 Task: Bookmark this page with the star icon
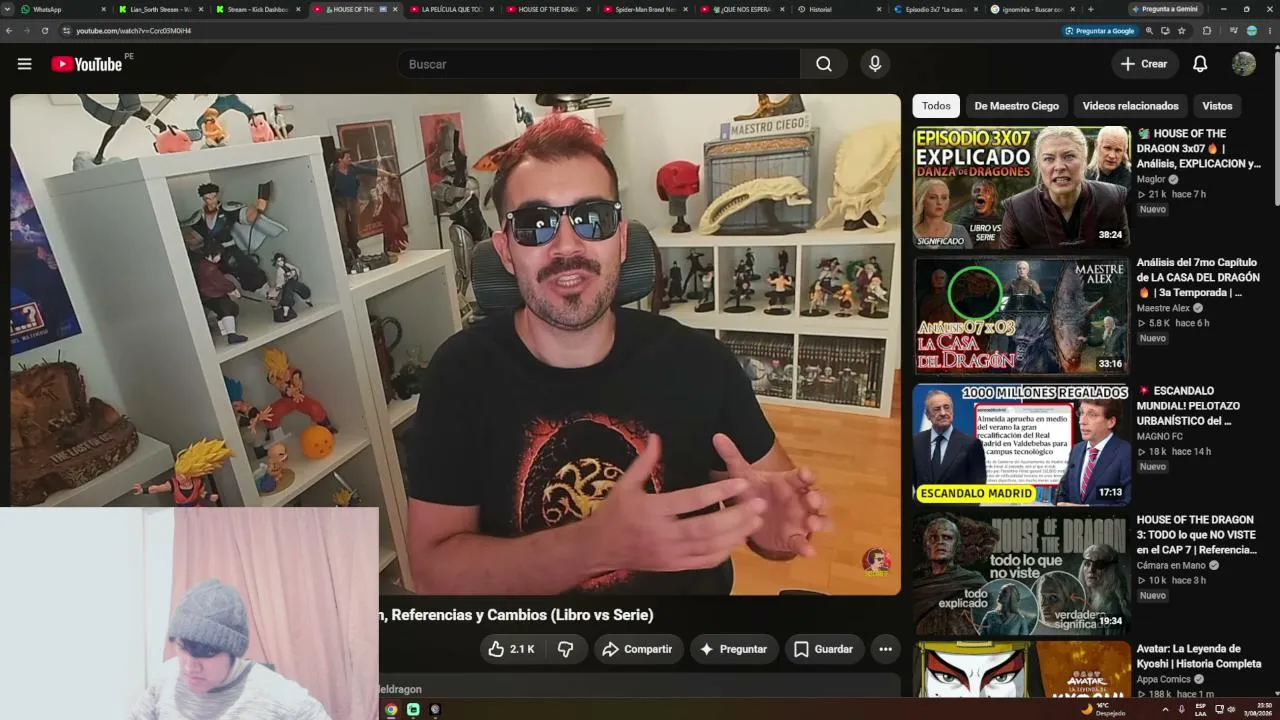point(1182,31)
